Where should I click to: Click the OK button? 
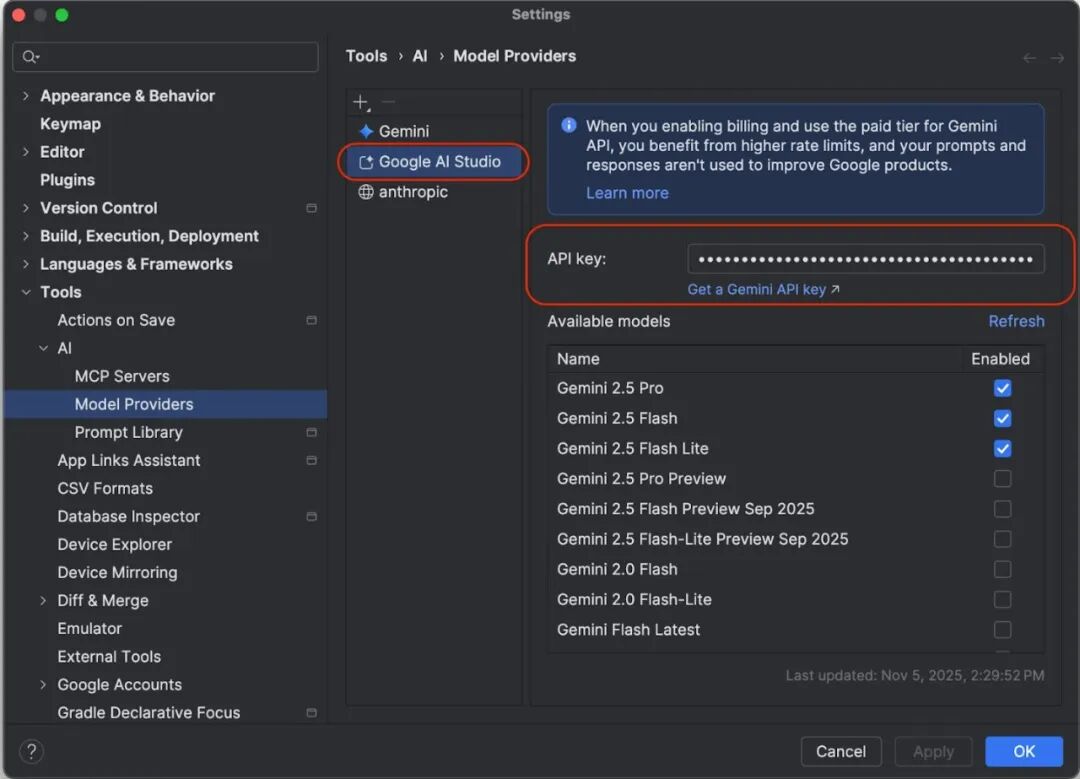coord(1024,751)
